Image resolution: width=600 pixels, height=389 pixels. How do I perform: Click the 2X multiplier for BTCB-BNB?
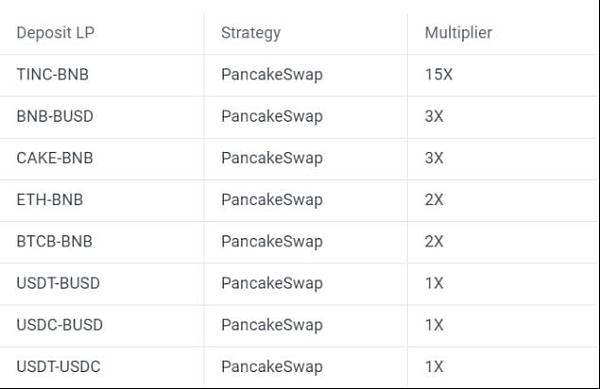coord(434,241)
